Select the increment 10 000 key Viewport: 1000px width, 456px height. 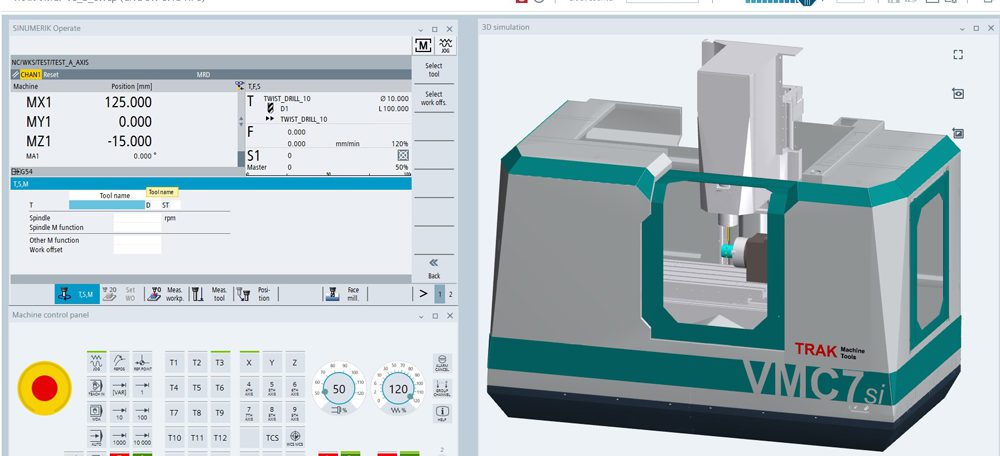pos(142,437)
